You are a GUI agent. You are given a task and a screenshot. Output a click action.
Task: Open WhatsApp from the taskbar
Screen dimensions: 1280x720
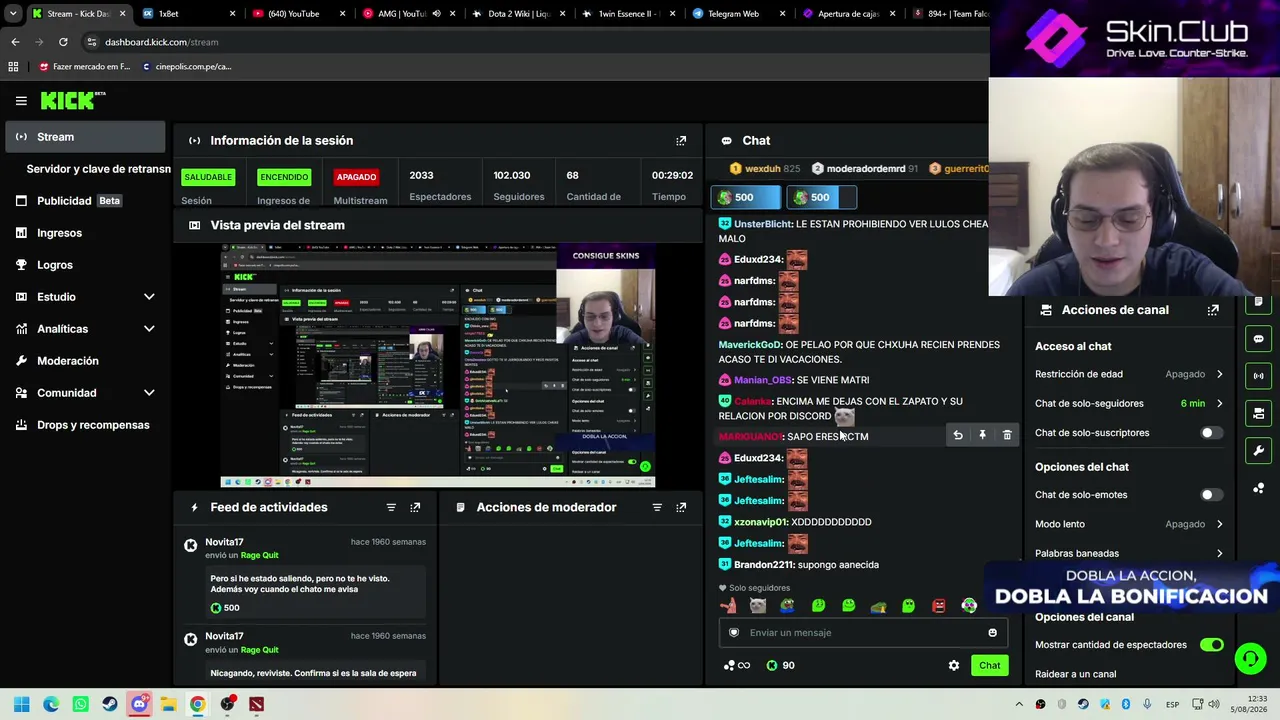pyautogui.click(x=81, y=704)
